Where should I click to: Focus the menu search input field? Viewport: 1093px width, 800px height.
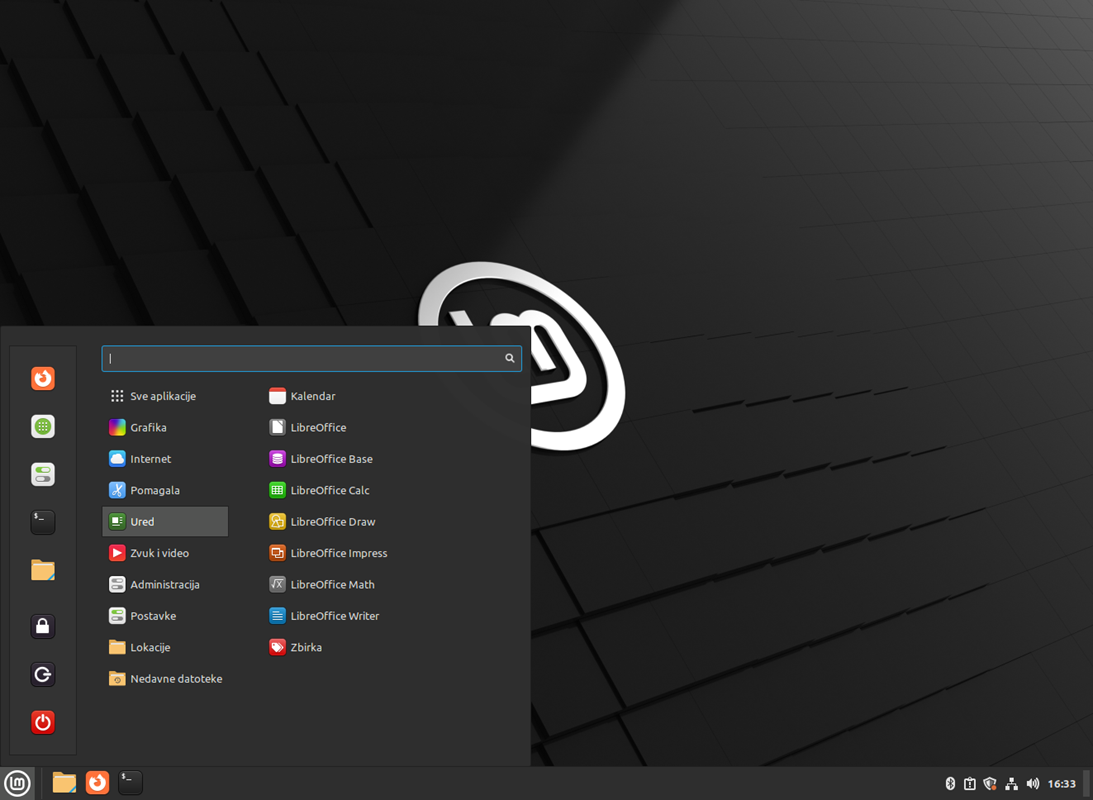pos(312,358)
